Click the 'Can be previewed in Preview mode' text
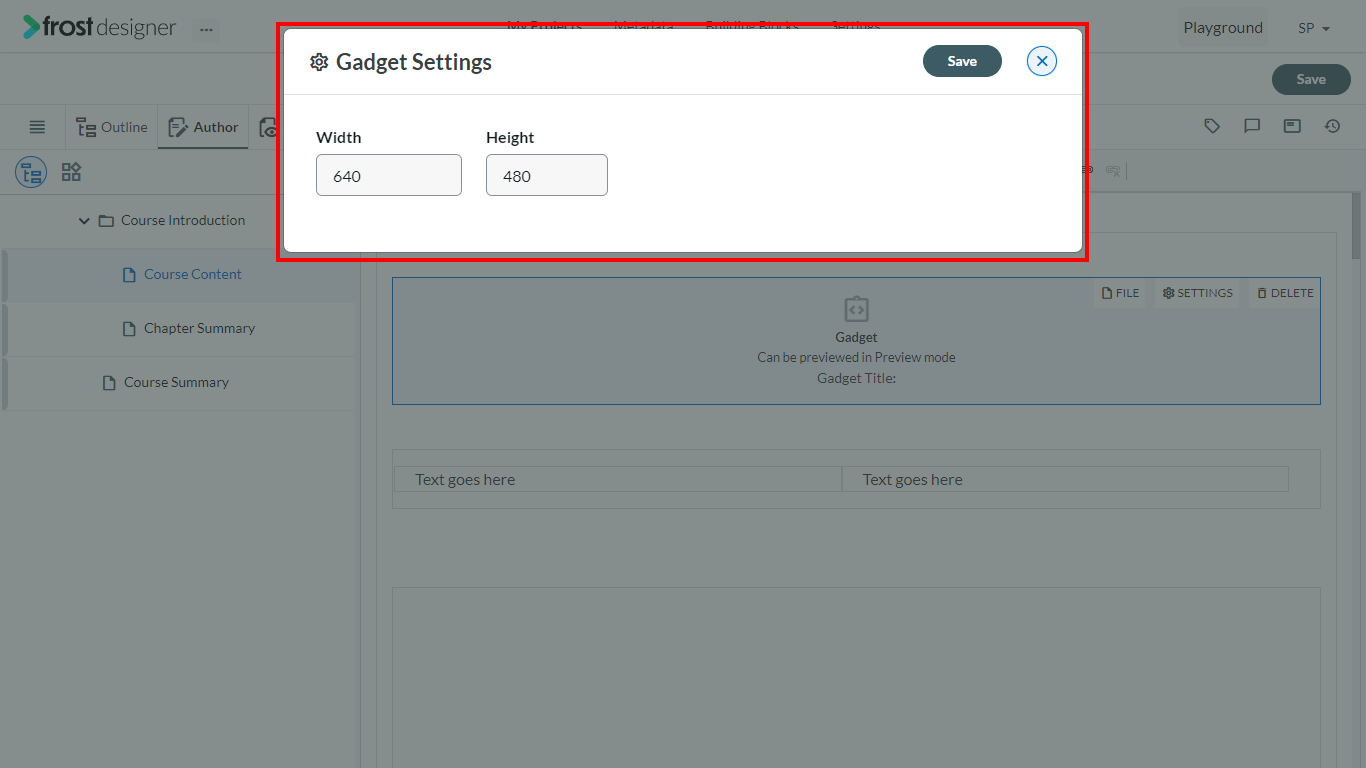Screen dimensions: 1366x768 click(856, 357)
